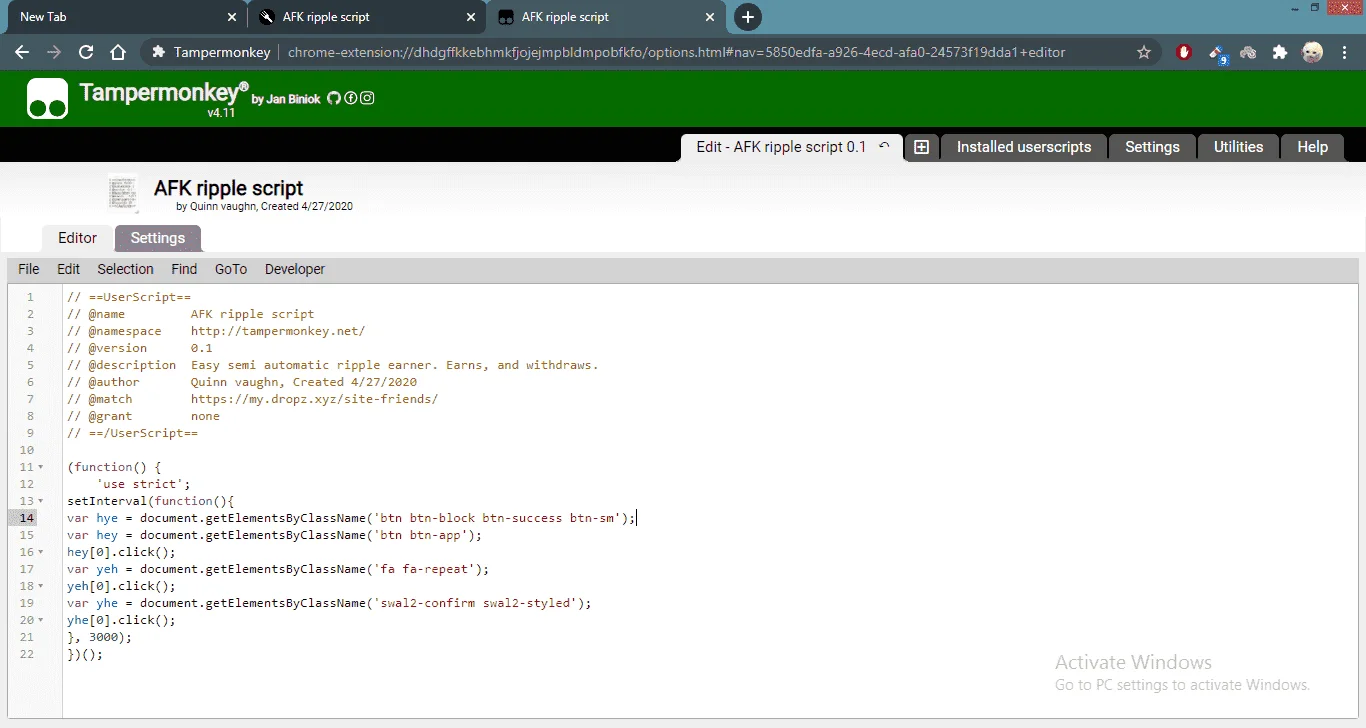The height and width of the screenshot is (728, 1366).
Task: Collapse the code fold at line 11
Action: [40, 467]
